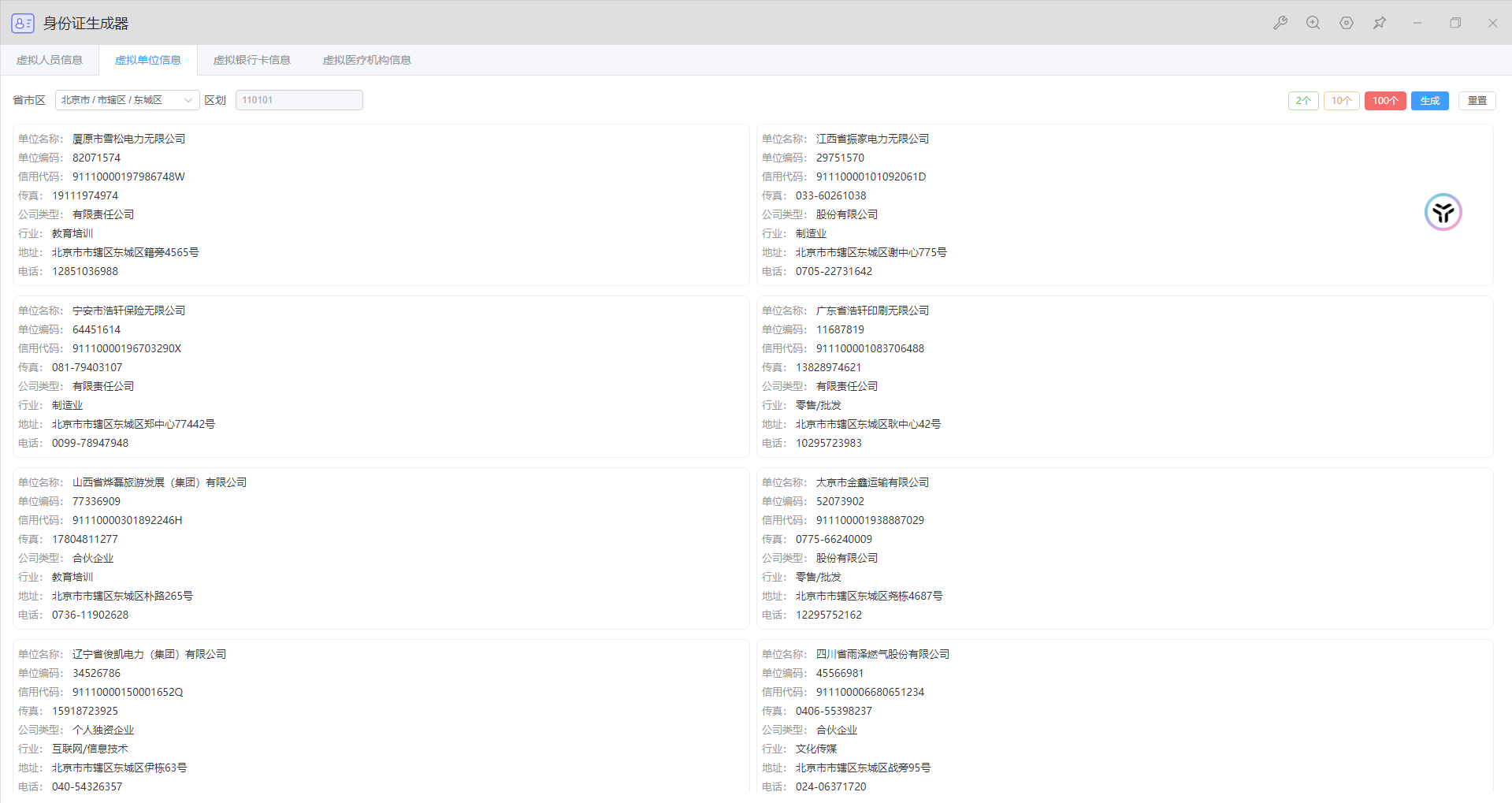Click the dropdown arrow next to 东城区
The height and width of the screenshot is (803, 1512).
(x=188, y=100)
